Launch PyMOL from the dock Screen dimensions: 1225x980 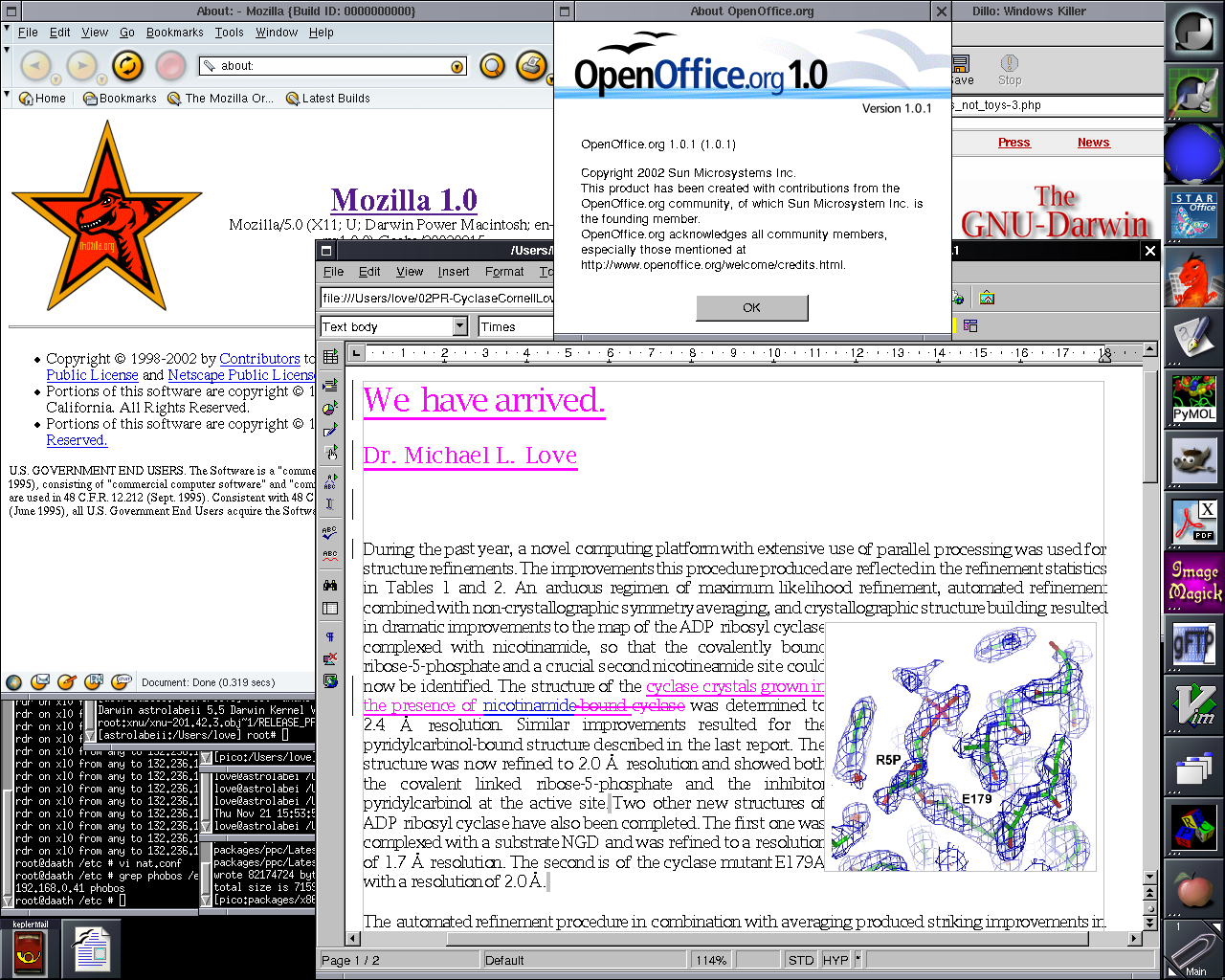point(1193,398)
